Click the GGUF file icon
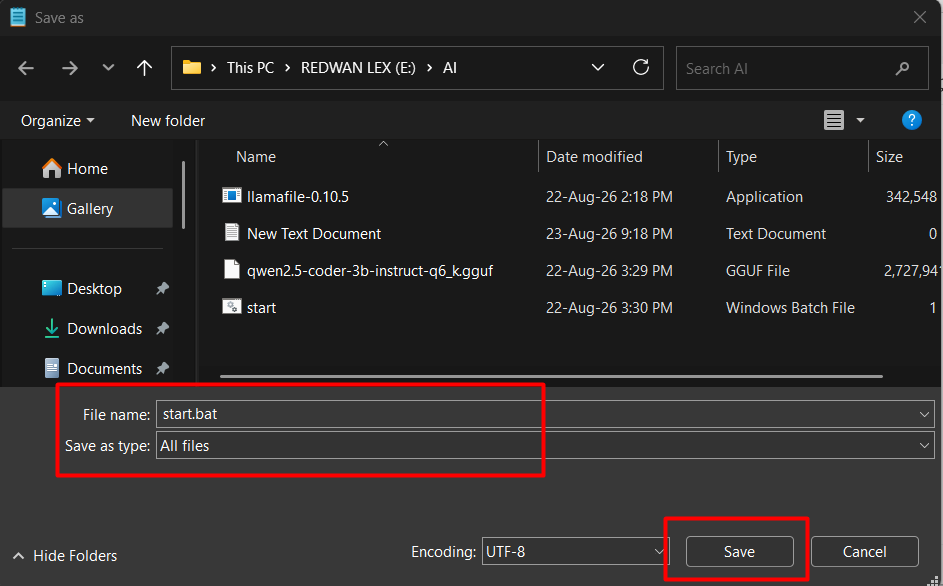Image resolution: width=943 pixels, height=586 pixels. tap(232, 269)
